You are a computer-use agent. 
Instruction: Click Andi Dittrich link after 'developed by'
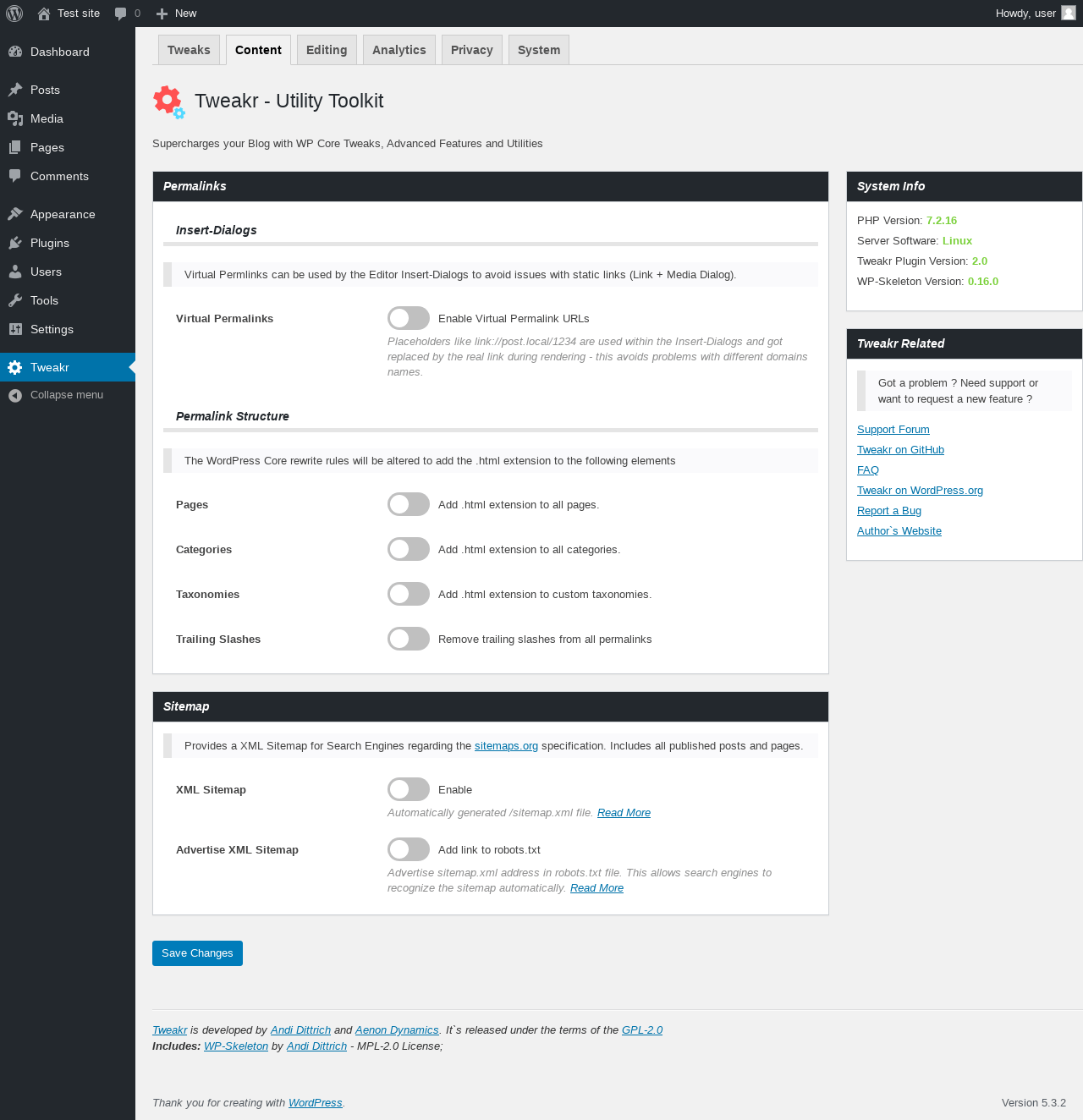(x=300, y=1030)
